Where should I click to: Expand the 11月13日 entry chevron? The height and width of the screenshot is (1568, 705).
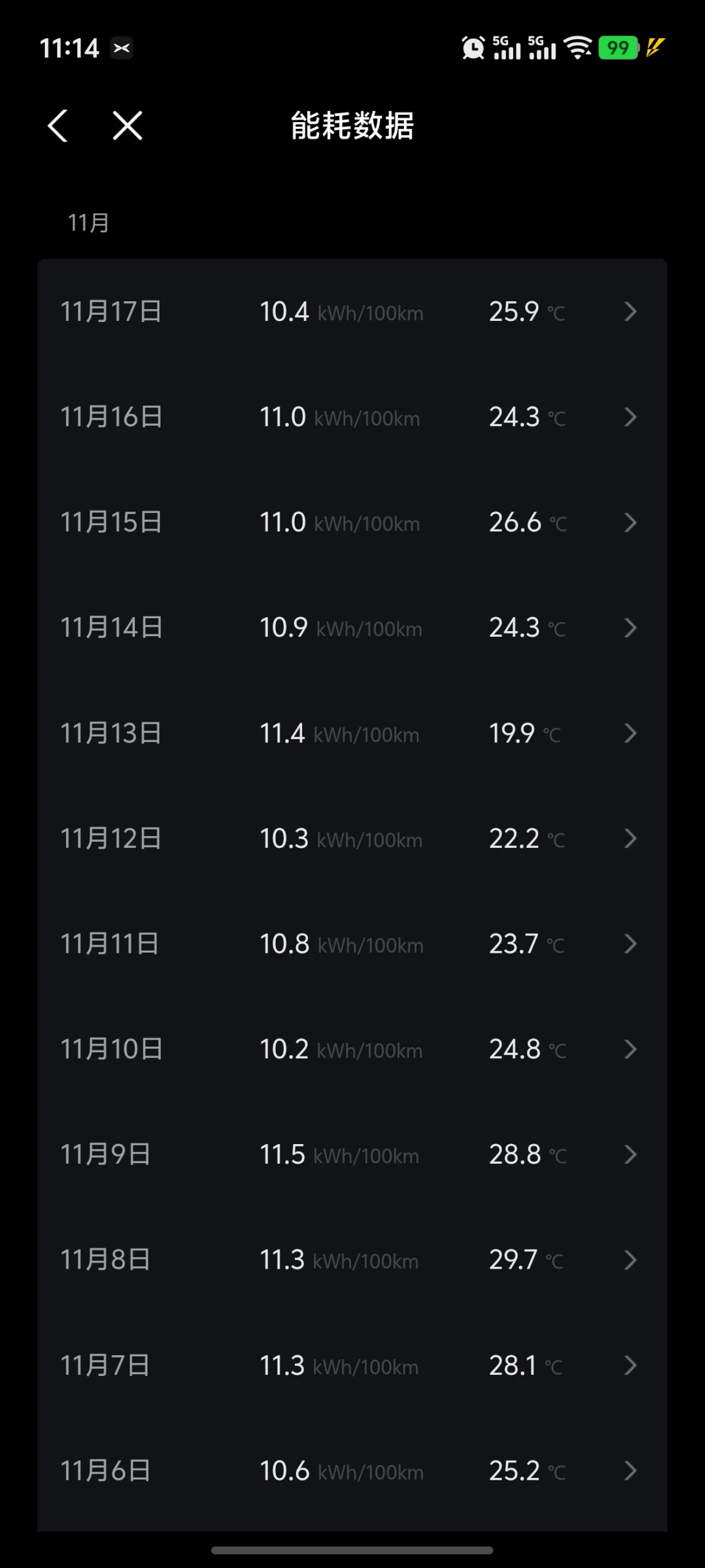coord(630,733)
